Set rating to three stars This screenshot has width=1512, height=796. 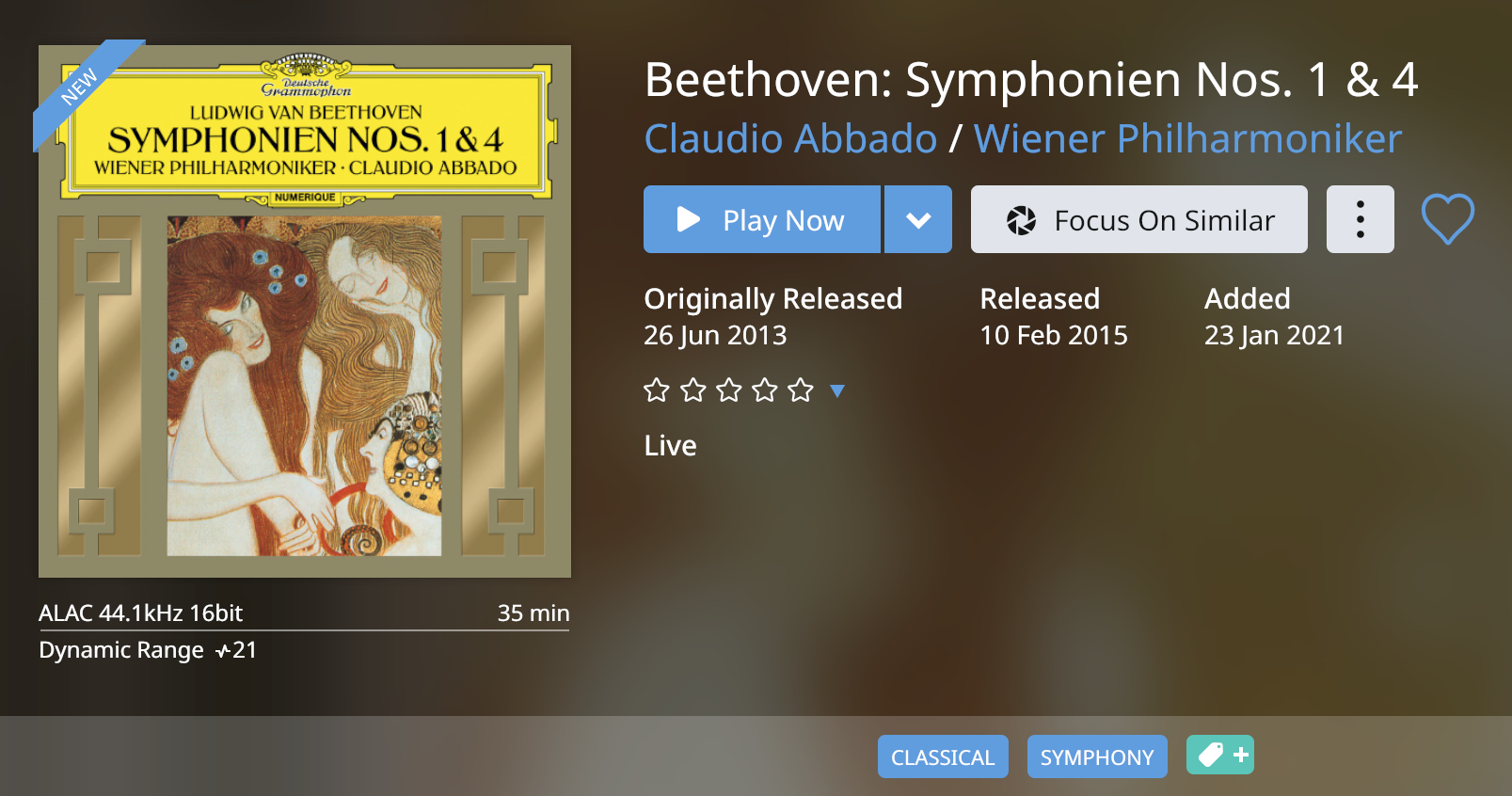[x=729, y=390]
